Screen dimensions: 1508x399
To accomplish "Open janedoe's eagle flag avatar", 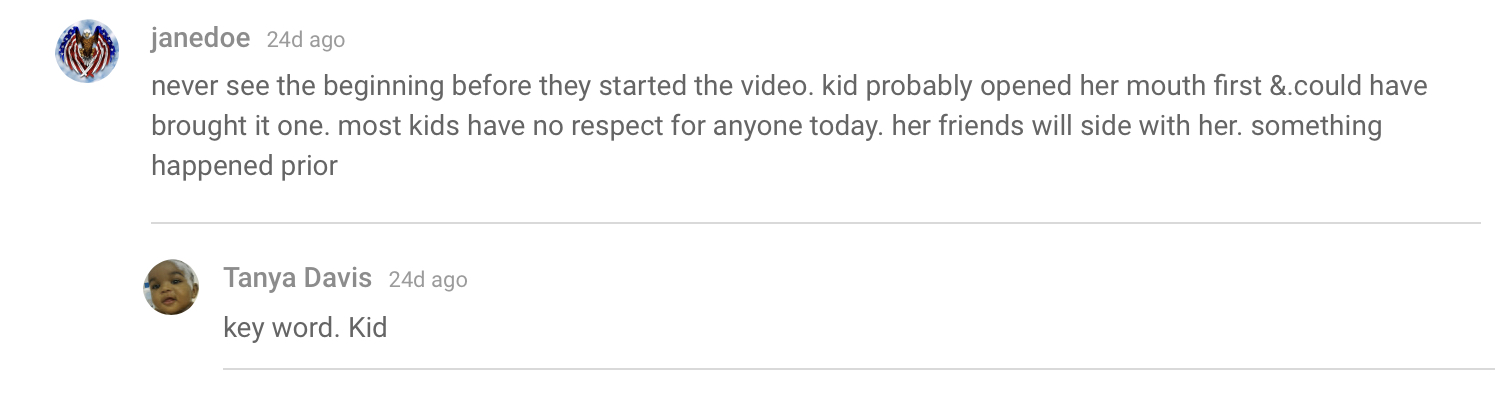I will pos(87,50).
